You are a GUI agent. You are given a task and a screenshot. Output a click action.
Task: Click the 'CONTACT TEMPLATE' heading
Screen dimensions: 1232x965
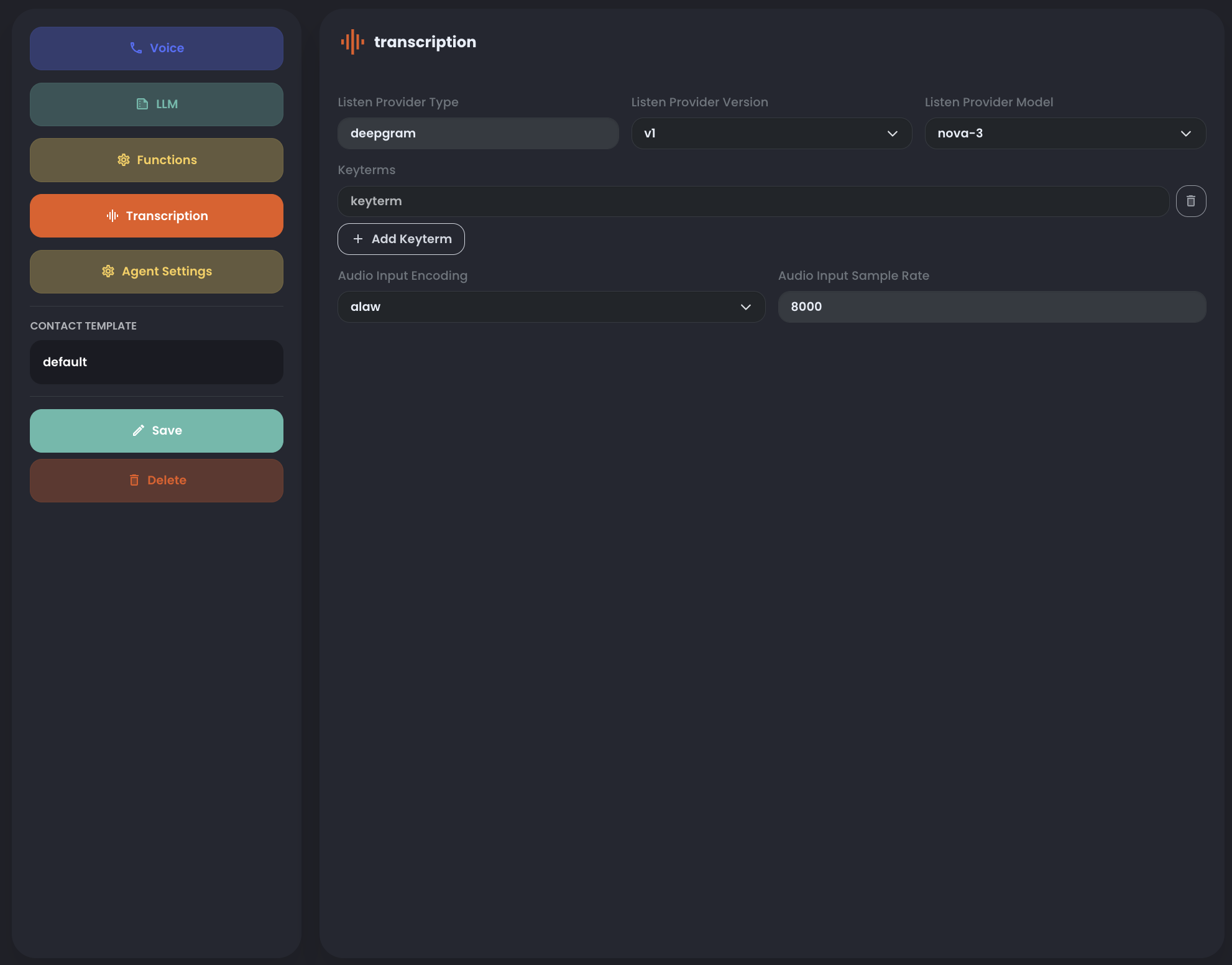coord(83,326)
